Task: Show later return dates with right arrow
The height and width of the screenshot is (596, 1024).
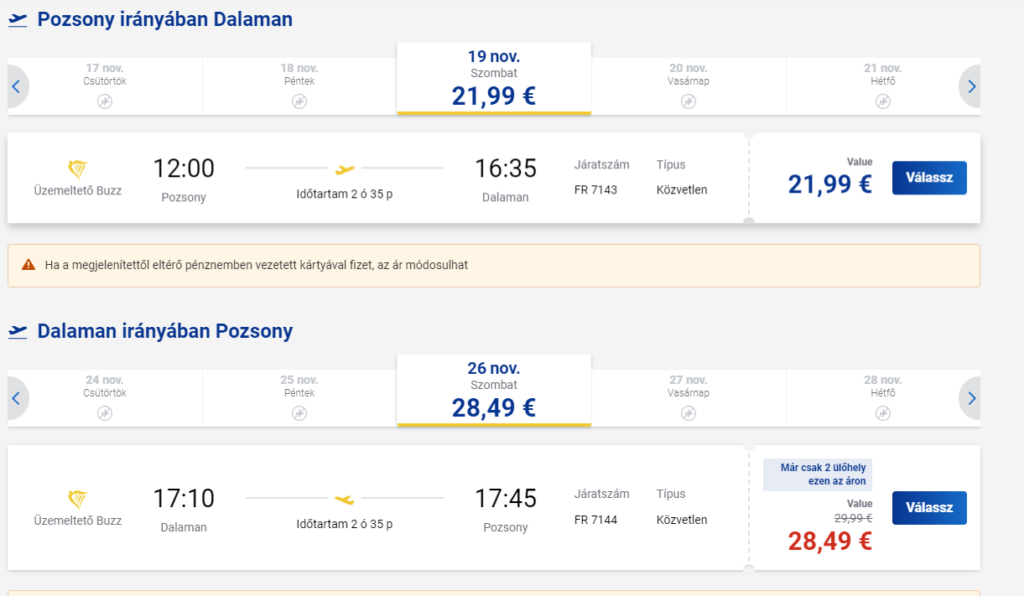Action: tap(971, 398)
